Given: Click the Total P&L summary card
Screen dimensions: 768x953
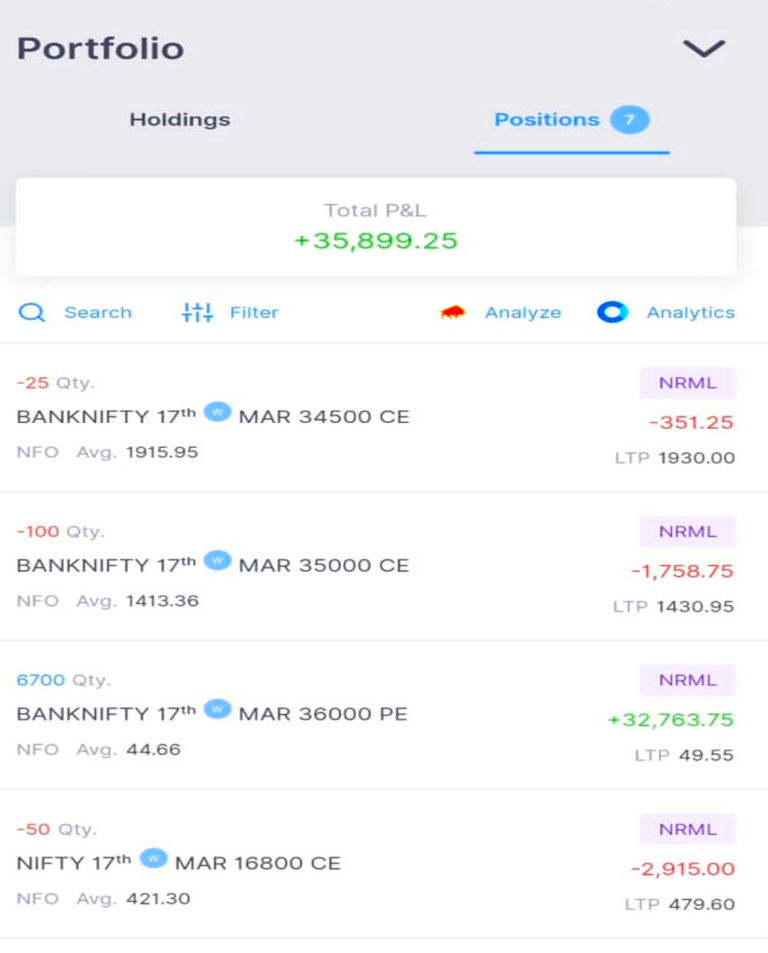Looking at the screenshot, I should pos(376,227).
